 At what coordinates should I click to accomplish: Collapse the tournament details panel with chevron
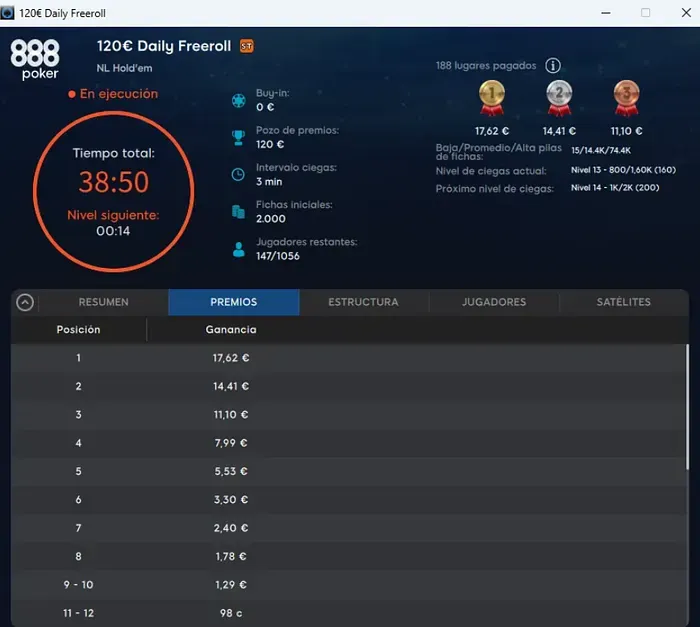[x=25, y=302]
